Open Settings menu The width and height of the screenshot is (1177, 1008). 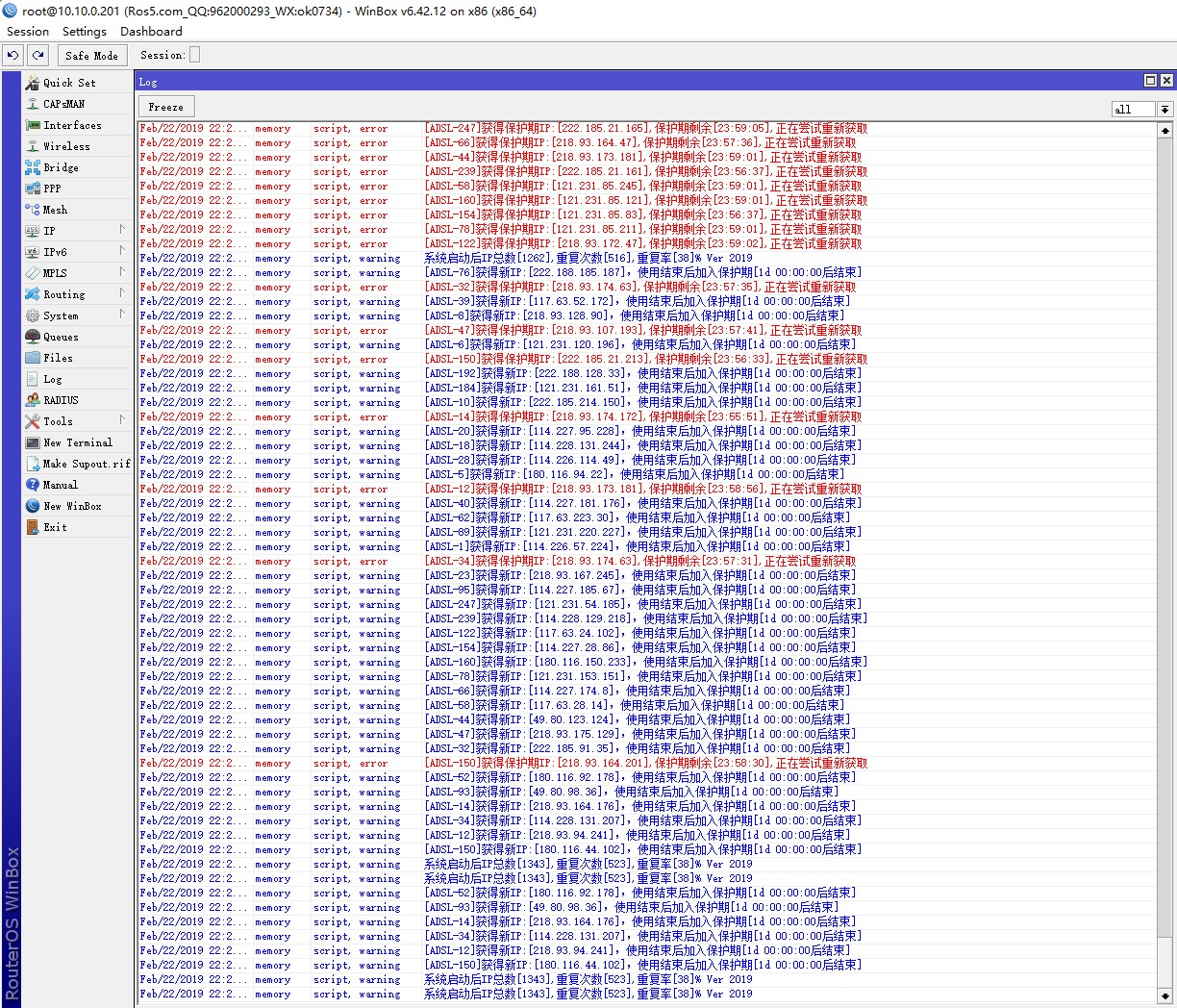point(85,31)
